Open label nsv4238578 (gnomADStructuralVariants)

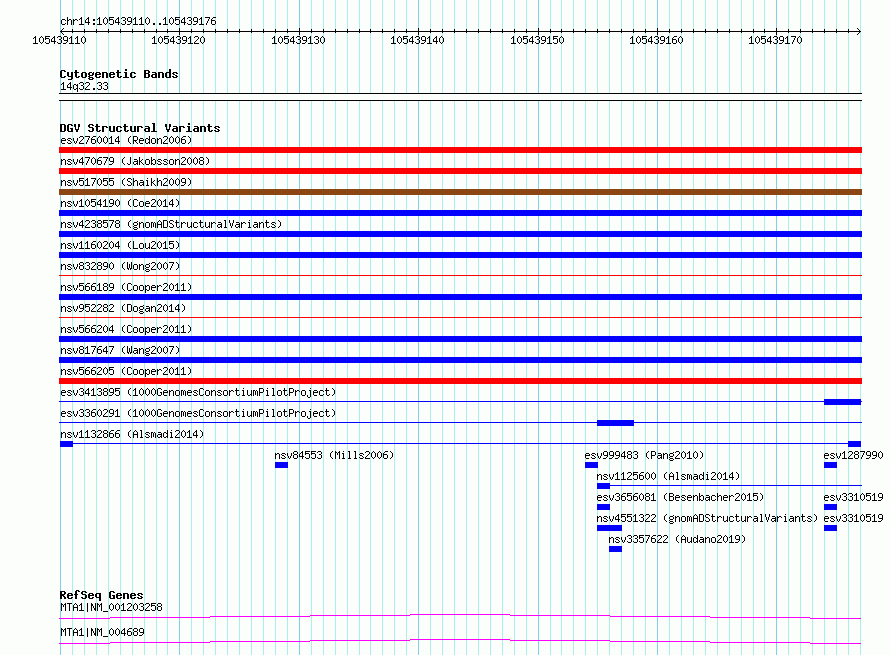171,224
